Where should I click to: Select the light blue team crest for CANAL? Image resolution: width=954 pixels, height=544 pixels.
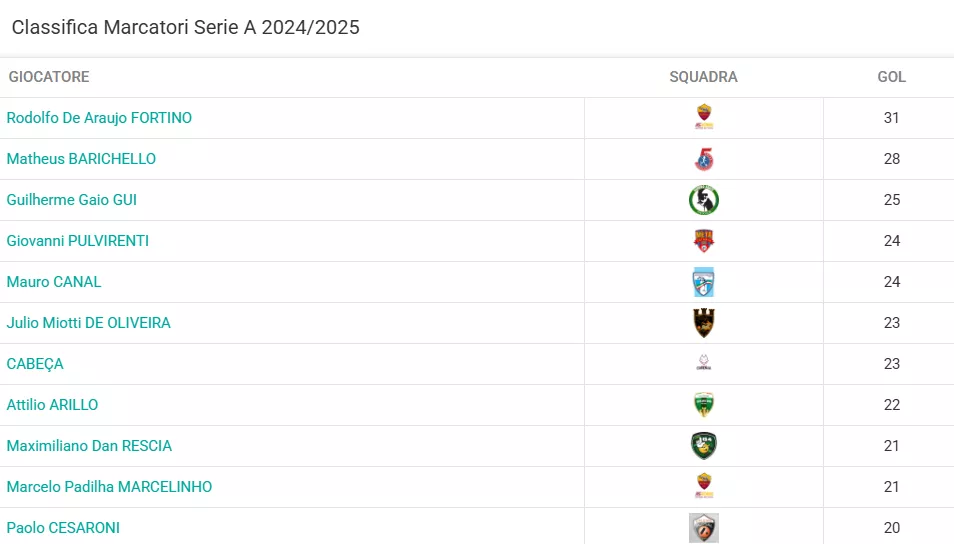click(704, 282)
